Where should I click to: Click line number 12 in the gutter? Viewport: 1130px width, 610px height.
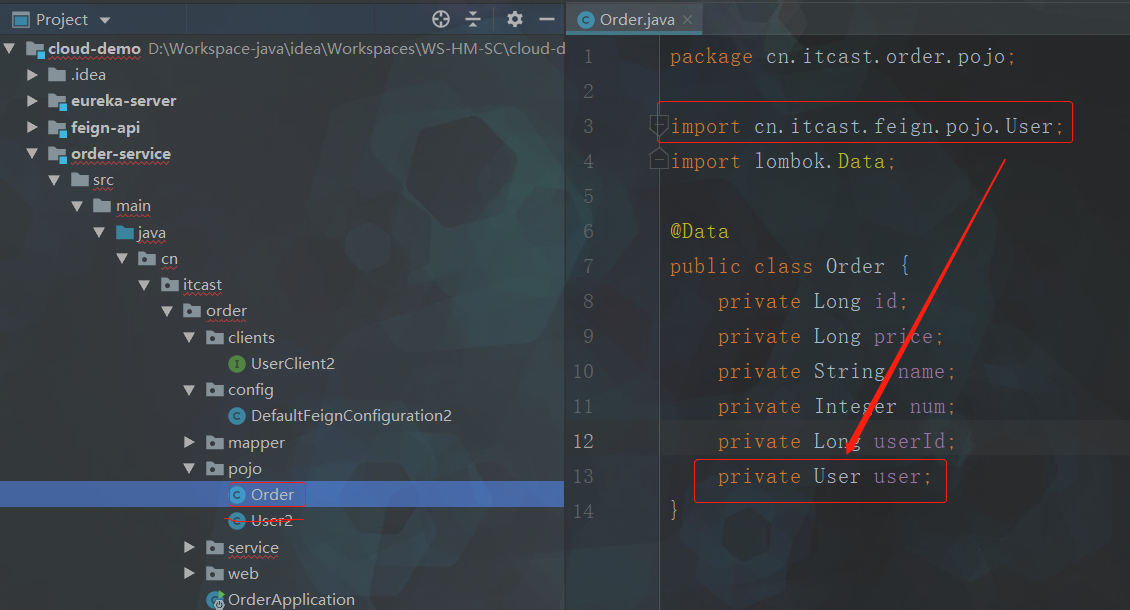[x=584, y=441]
